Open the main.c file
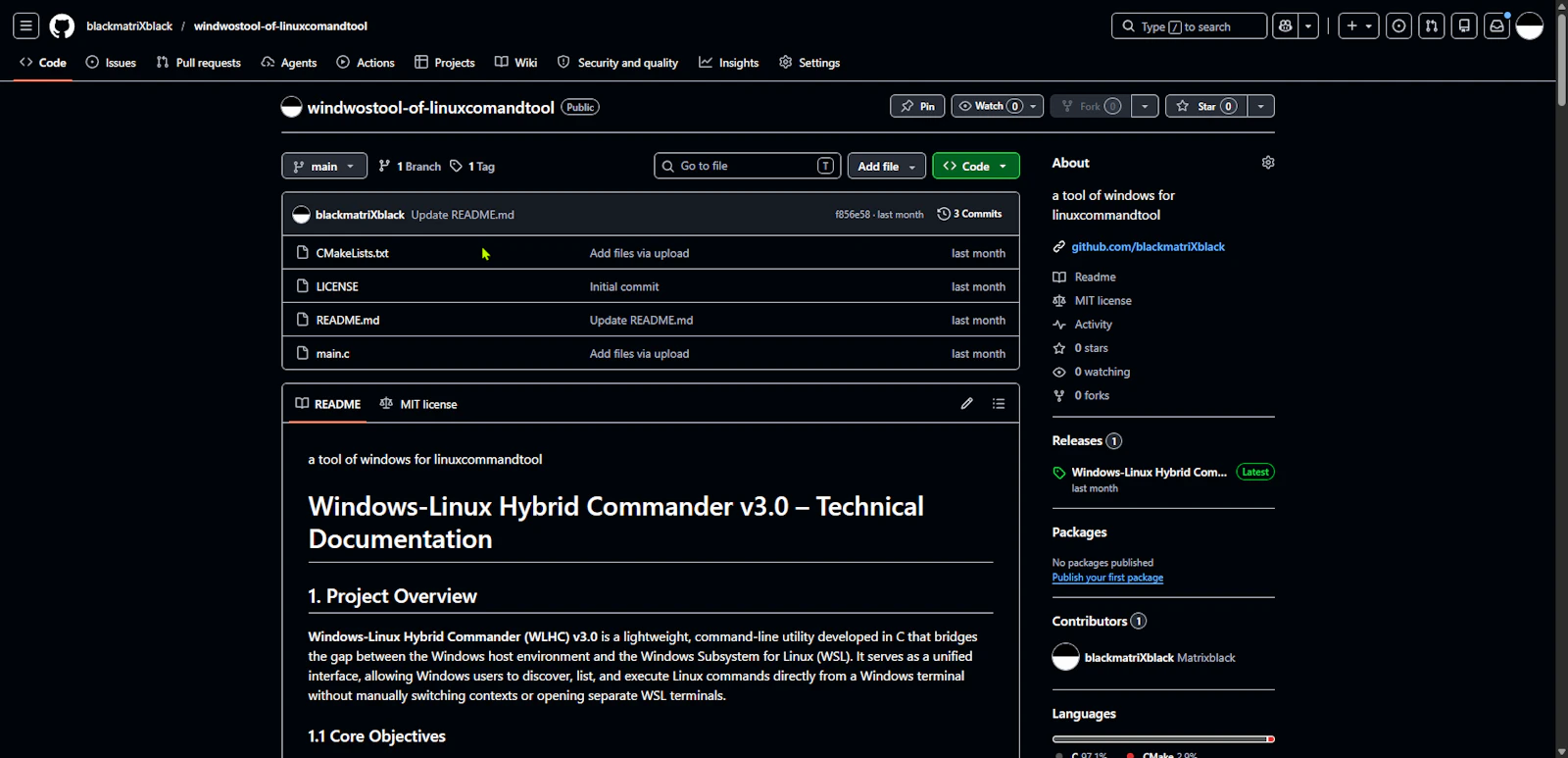Image resolution: width=1568 pixels, height=758 pixels. point(332,353)
